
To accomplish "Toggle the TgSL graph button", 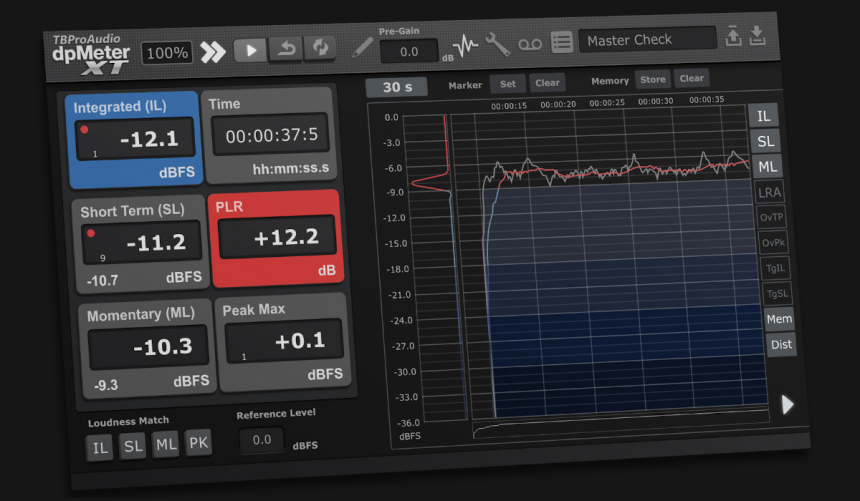I will (777, 294).
